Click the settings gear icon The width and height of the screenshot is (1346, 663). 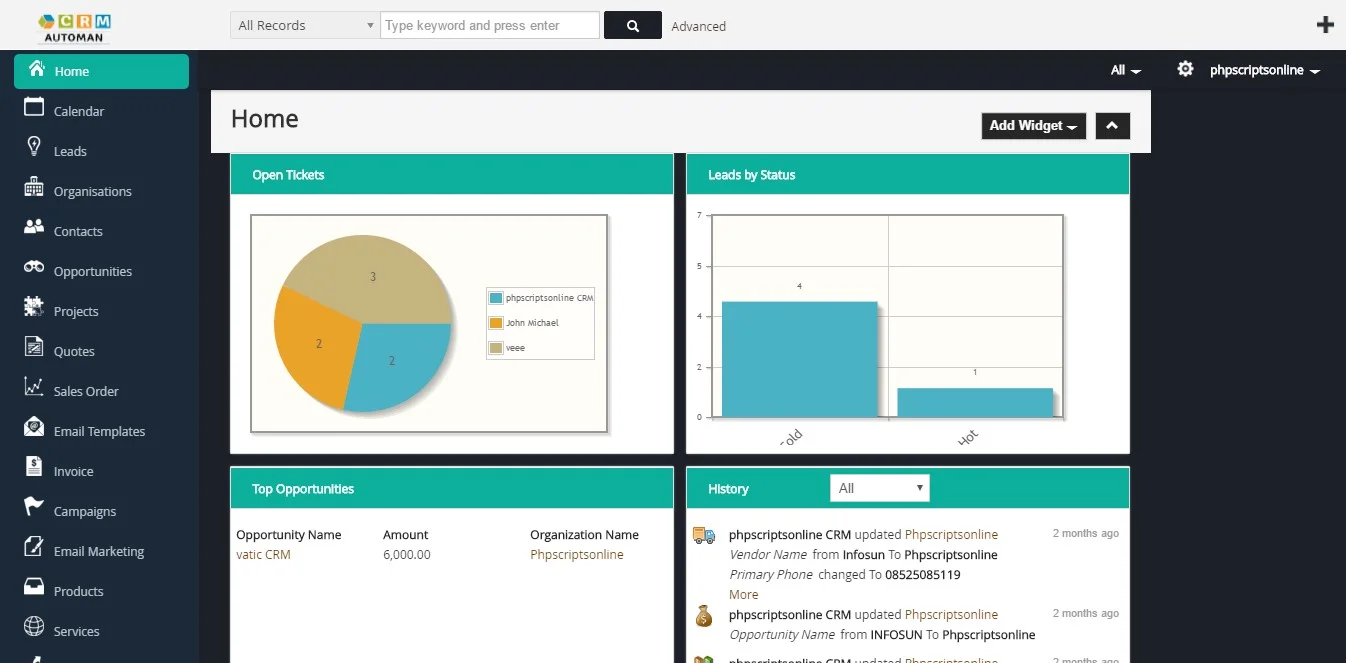pyautogui.click(x=1186, y=69)
